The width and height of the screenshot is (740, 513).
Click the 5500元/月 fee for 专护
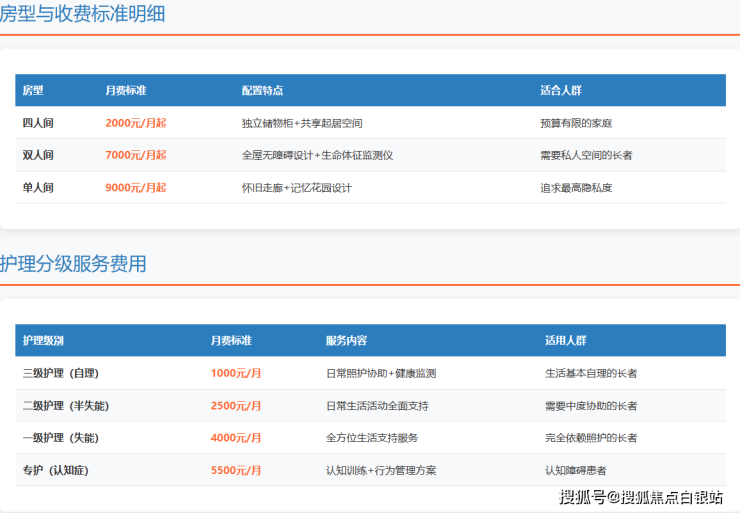tap(236, 470)
